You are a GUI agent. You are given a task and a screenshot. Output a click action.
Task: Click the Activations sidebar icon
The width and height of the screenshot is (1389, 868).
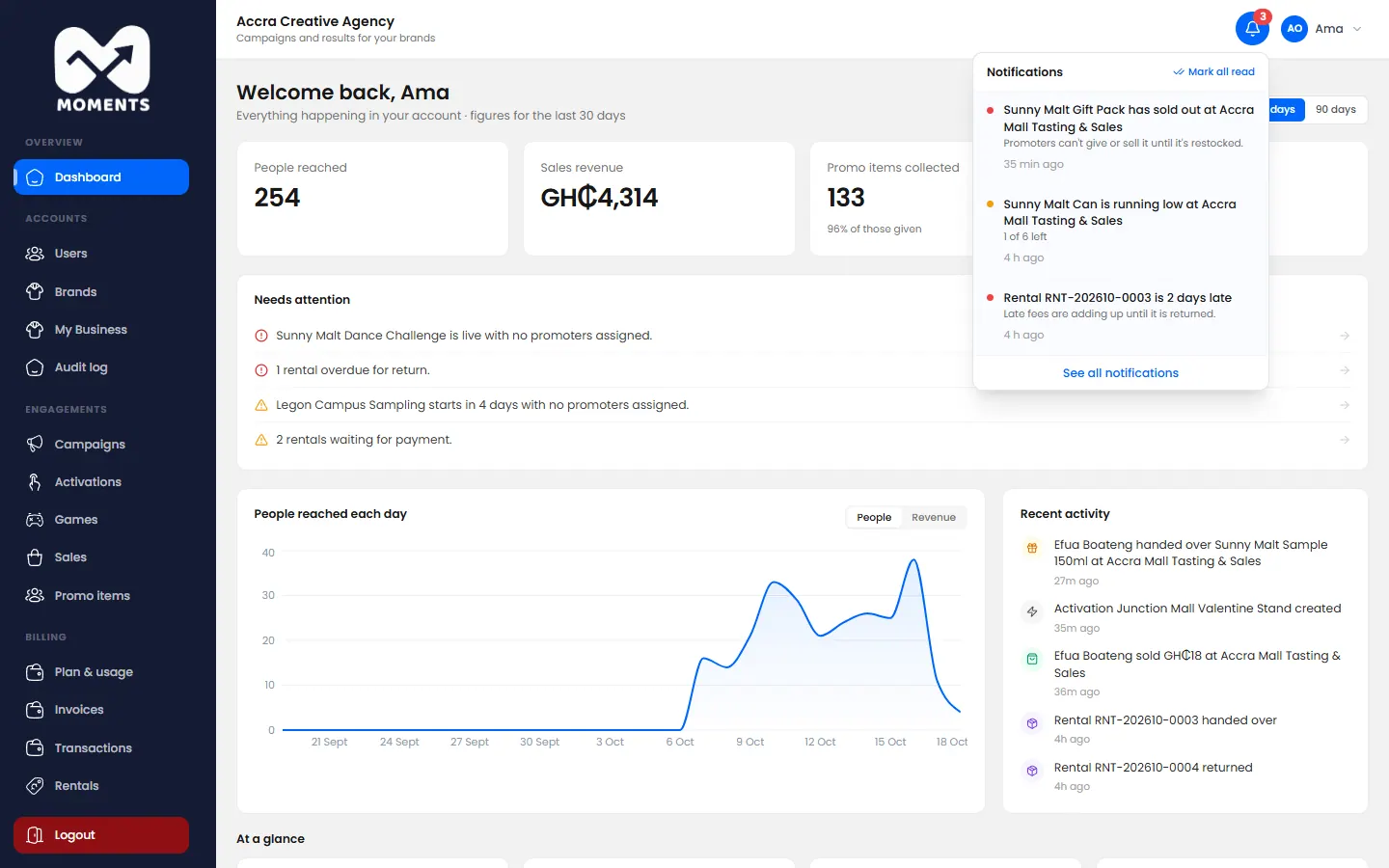[x=35, y=482]
